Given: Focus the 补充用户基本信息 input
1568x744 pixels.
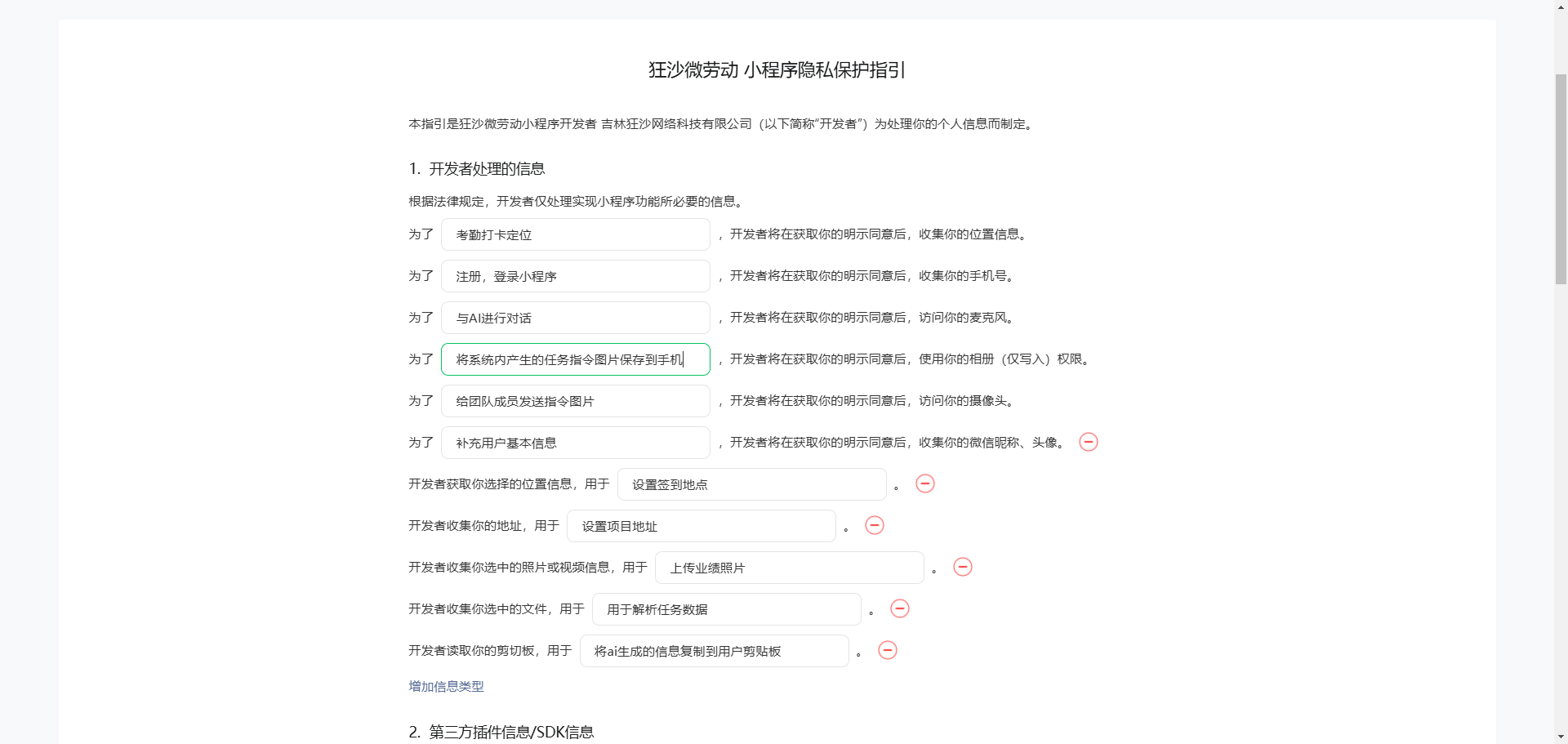Looking at the screenshot, I should point(576,443).
